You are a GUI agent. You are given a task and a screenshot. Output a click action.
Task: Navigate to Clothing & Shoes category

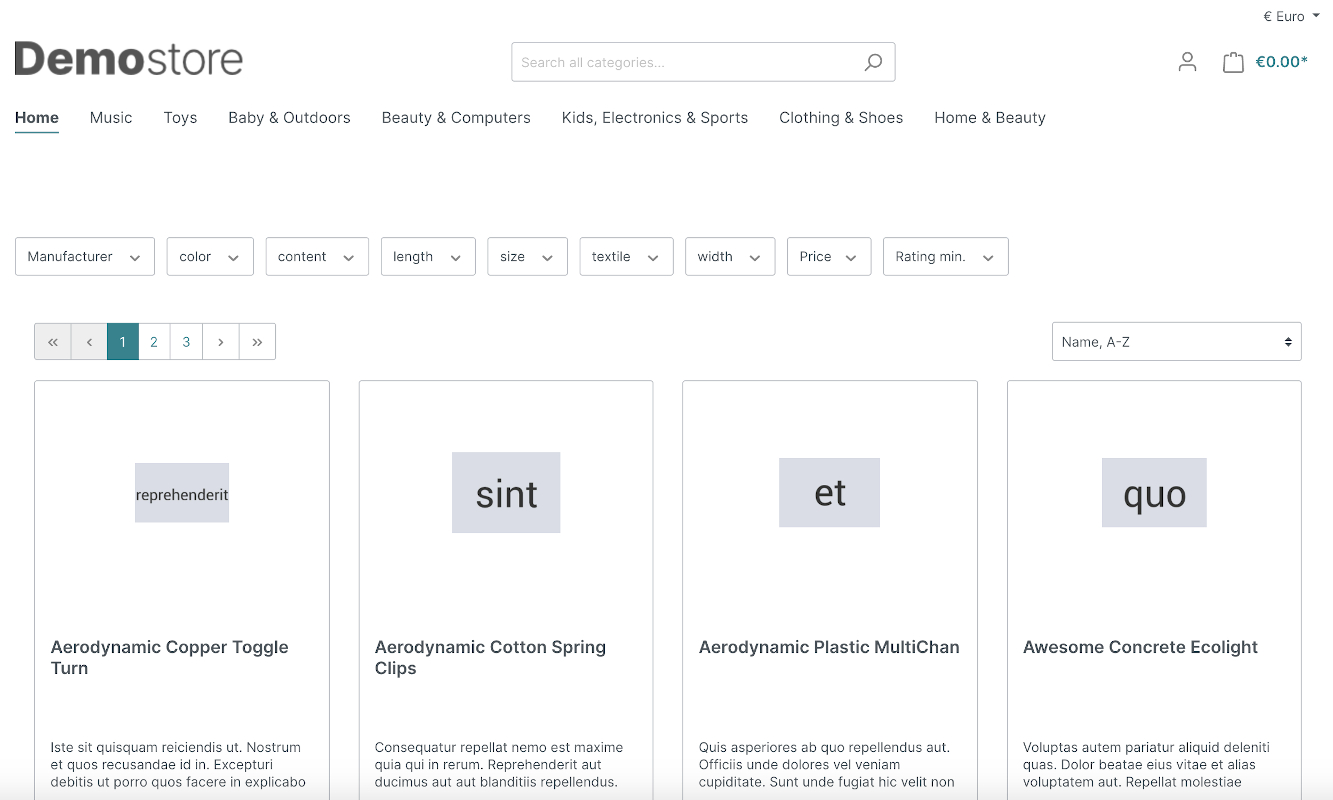[840, 118]
